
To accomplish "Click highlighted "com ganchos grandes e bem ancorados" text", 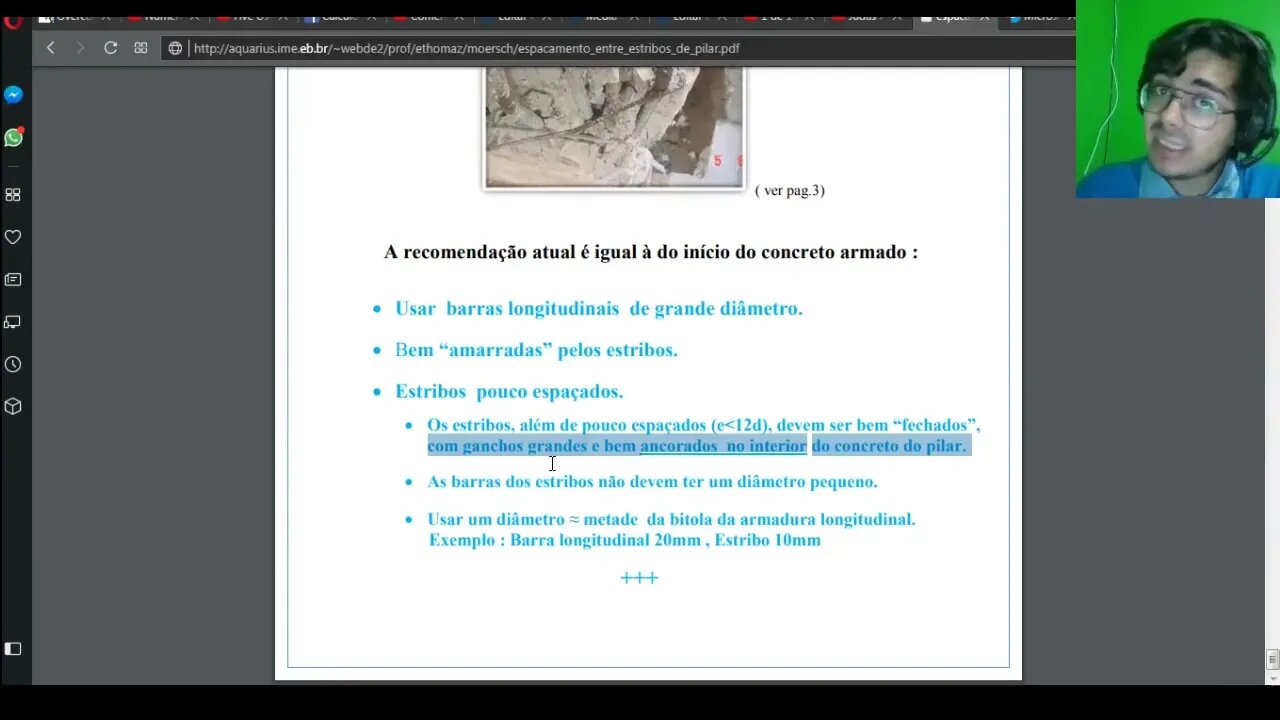I will pyautogui.click(x=697, y=446).
